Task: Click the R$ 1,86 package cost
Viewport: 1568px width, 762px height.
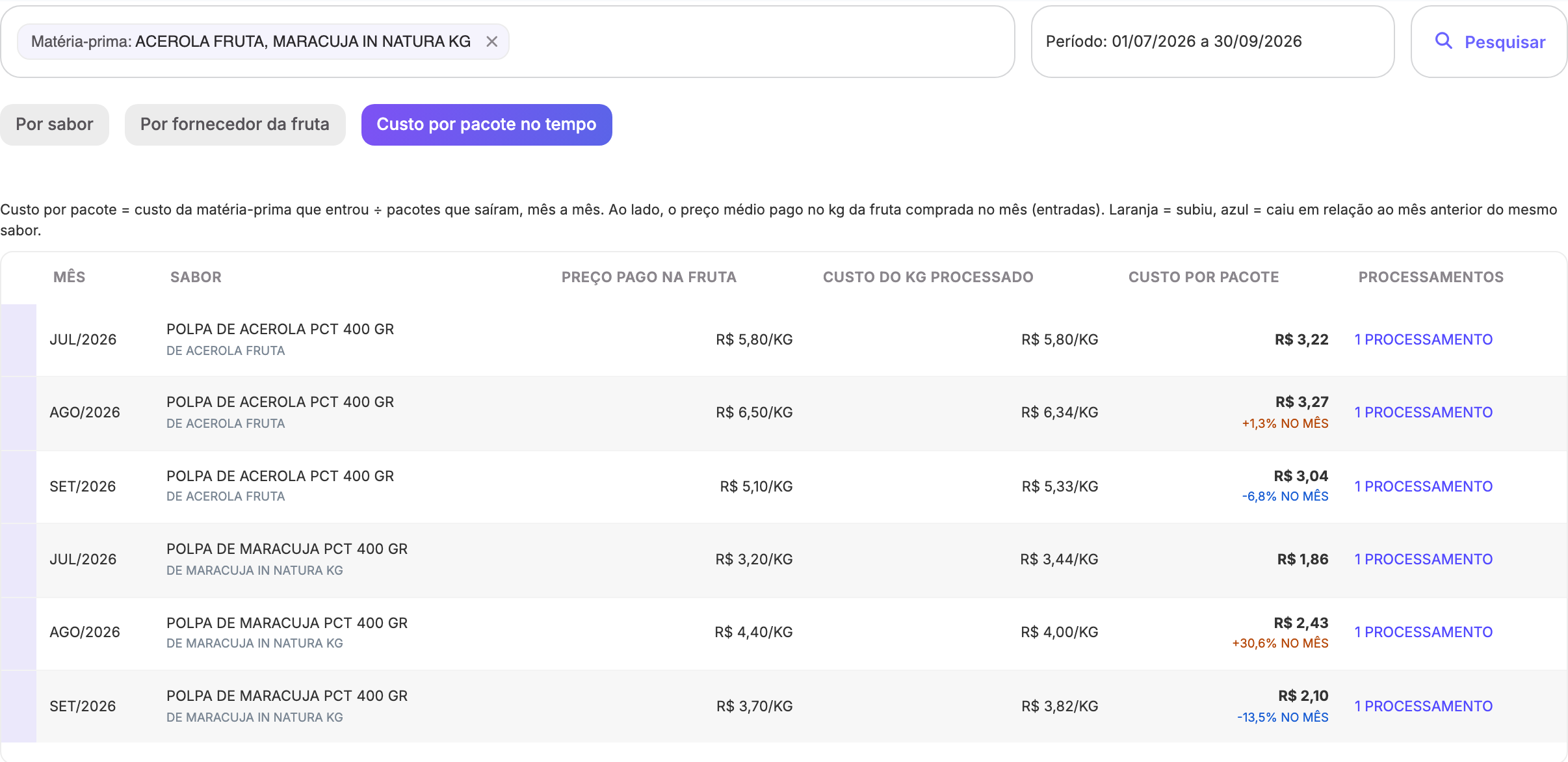Action: [1303, 559]
